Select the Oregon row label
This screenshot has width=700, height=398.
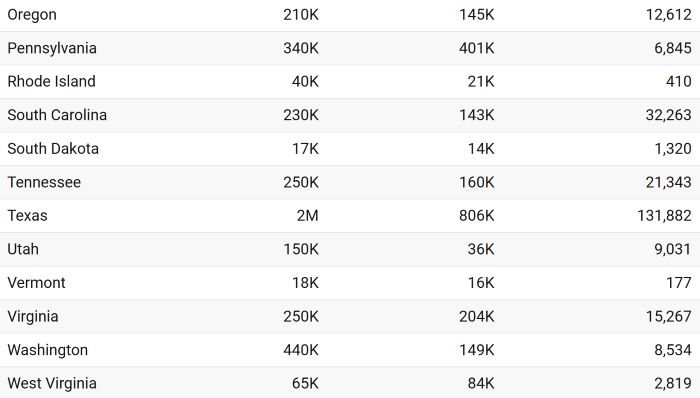tap(32, 15)
